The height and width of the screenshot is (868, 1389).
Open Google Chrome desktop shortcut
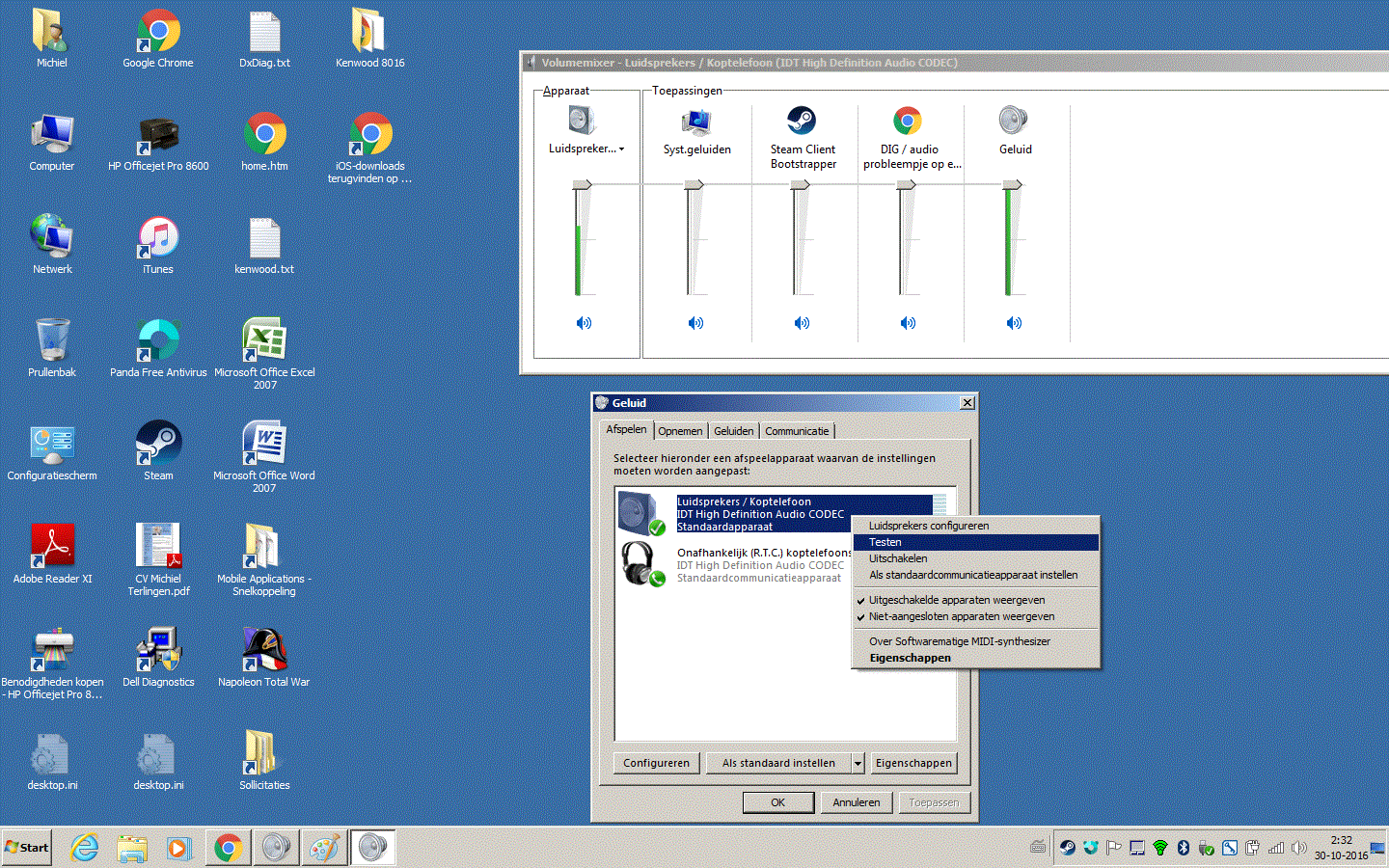[158, 39]
